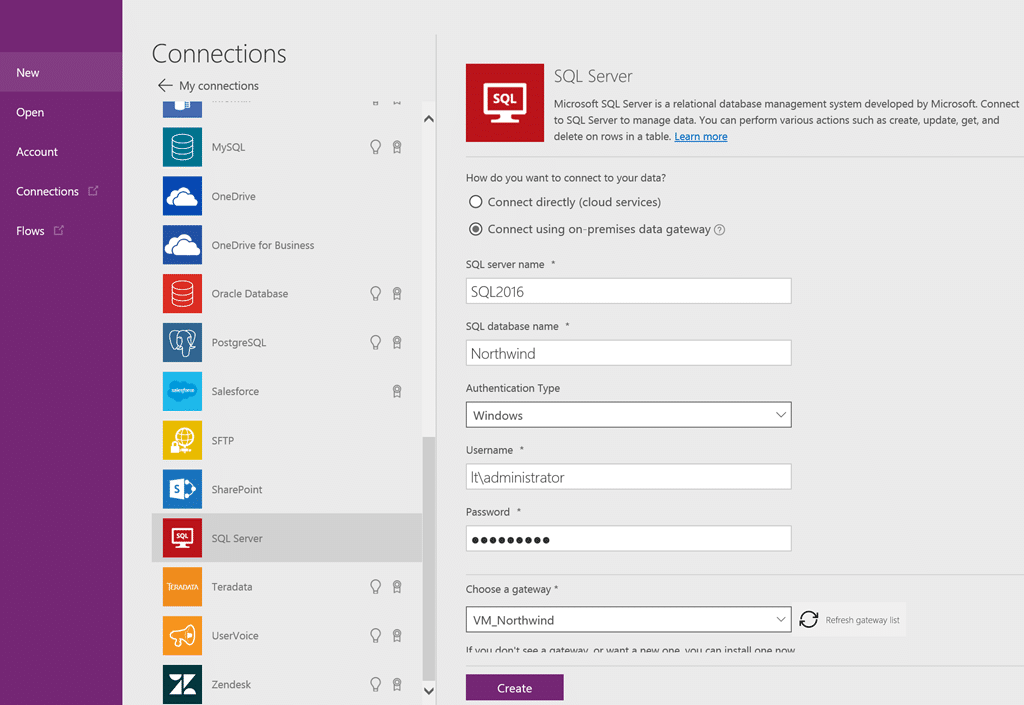Click the lightbulb icon beside UserVoice
Viewport: 1024px width, 705px height.
(x=376, y=635)
